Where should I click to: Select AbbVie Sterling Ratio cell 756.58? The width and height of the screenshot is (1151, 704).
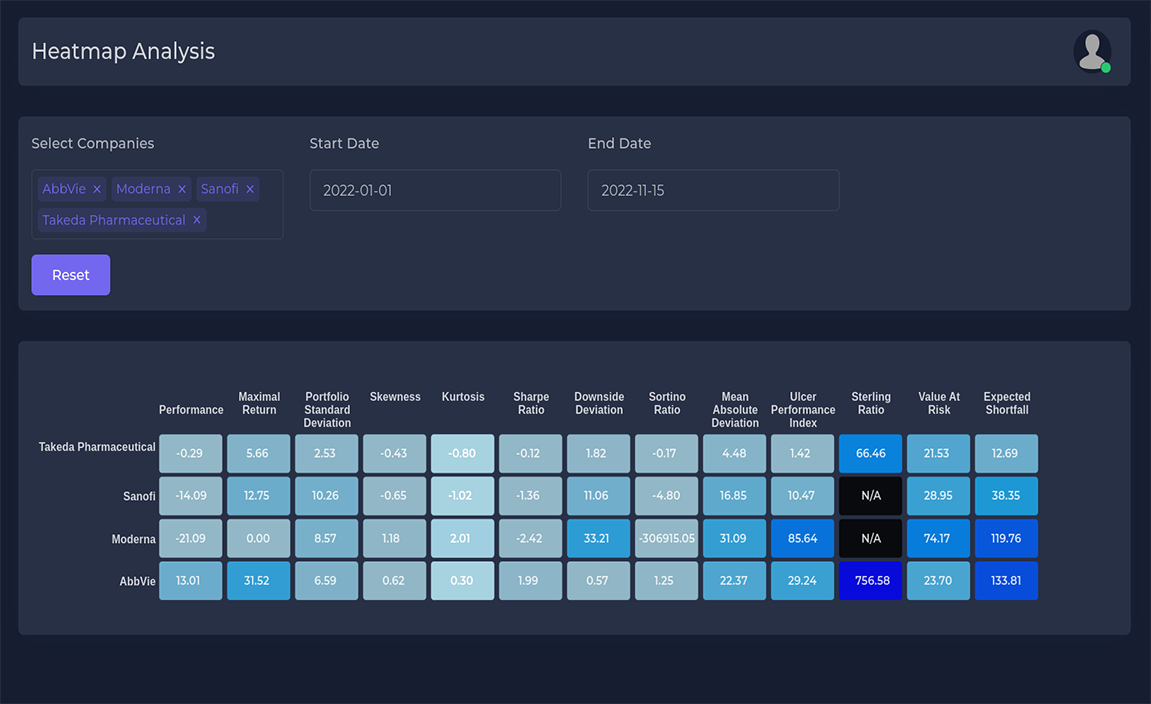870,581
